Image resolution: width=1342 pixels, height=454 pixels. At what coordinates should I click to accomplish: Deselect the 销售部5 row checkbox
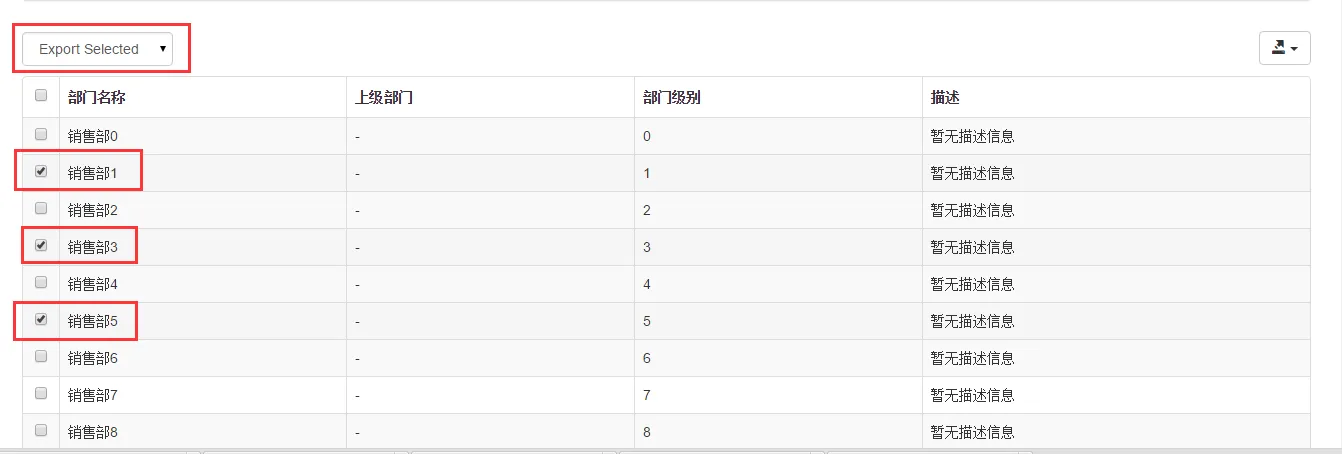coord(41,320)
